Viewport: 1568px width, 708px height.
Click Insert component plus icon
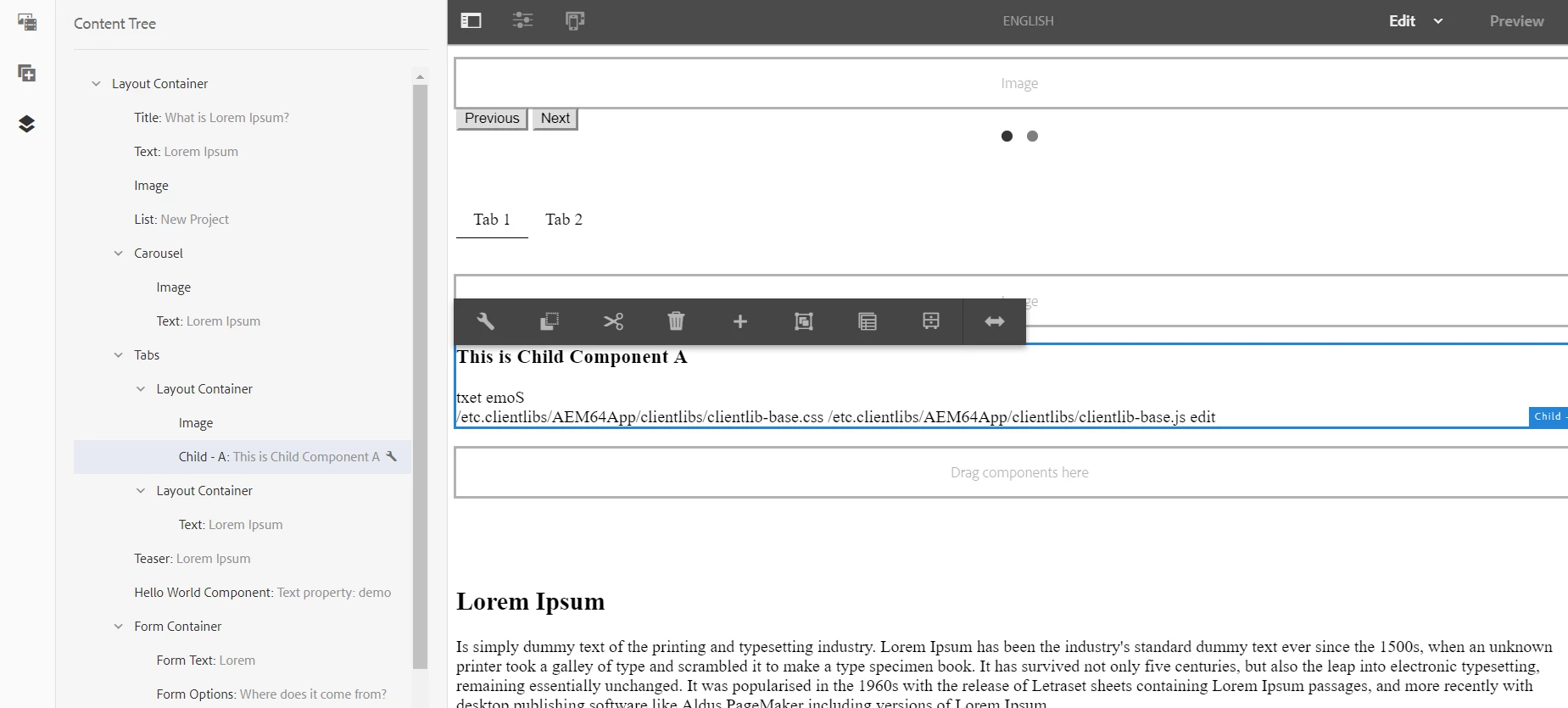pos(740,321)
